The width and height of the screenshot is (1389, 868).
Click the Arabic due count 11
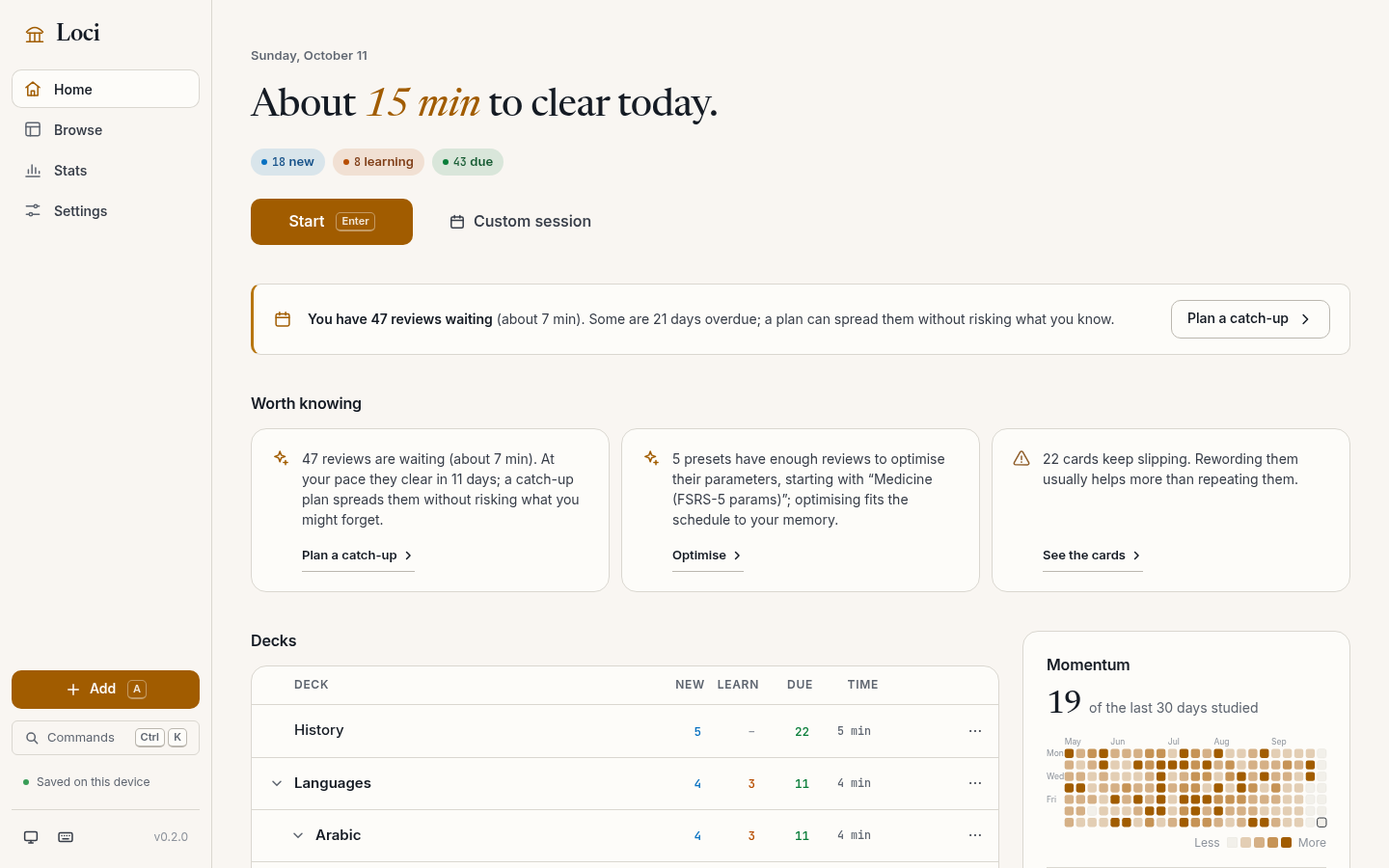click(802, 836)
